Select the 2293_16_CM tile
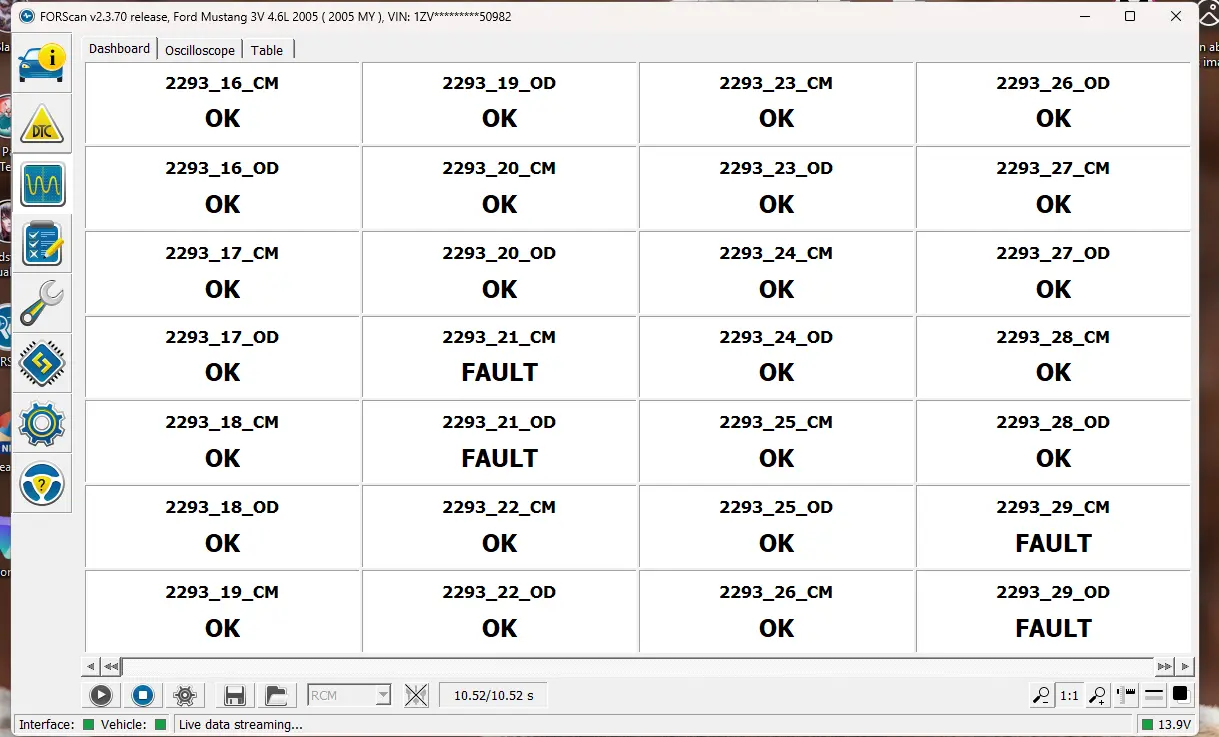 click(222, 102)
